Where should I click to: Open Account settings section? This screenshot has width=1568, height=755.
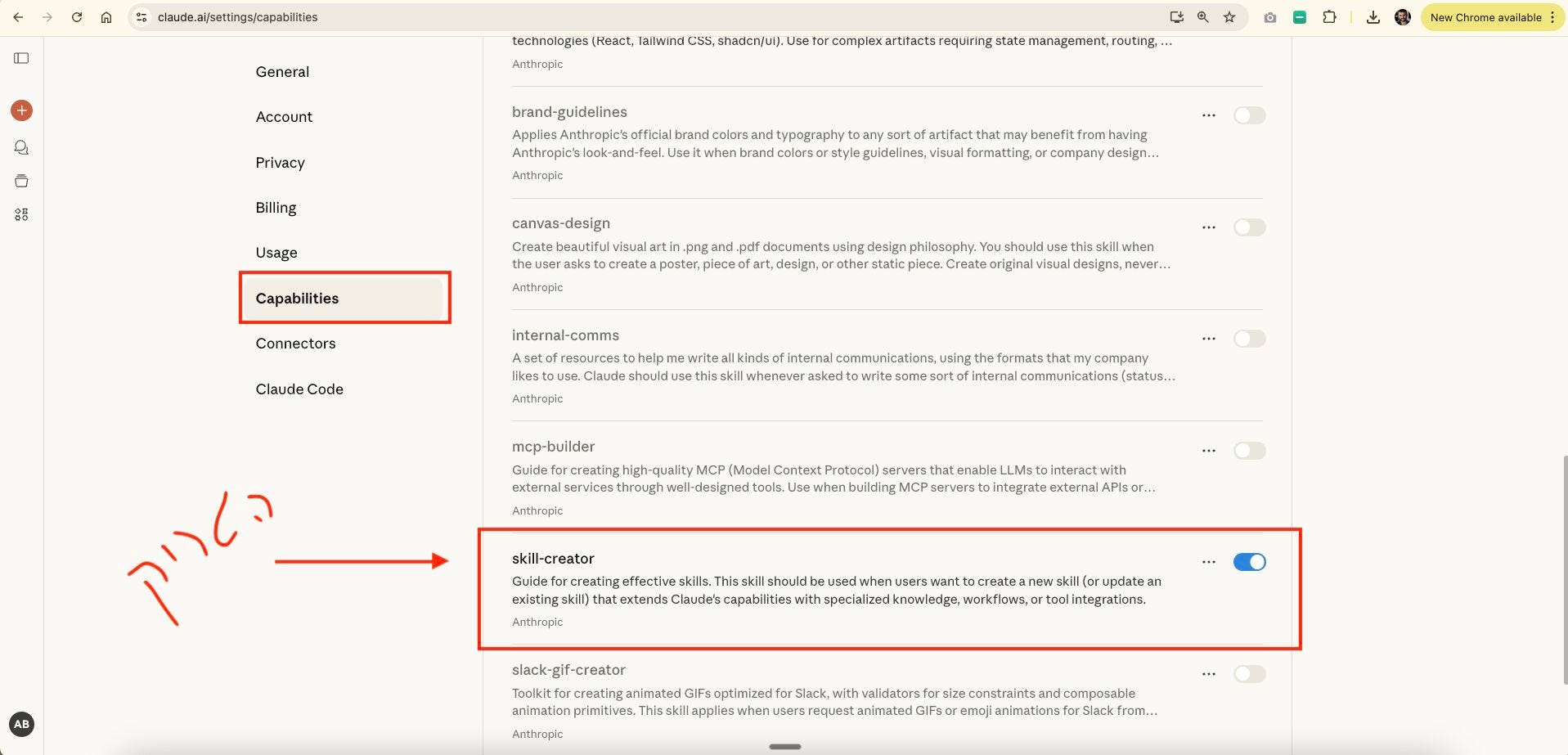click(x=284, y=117)
